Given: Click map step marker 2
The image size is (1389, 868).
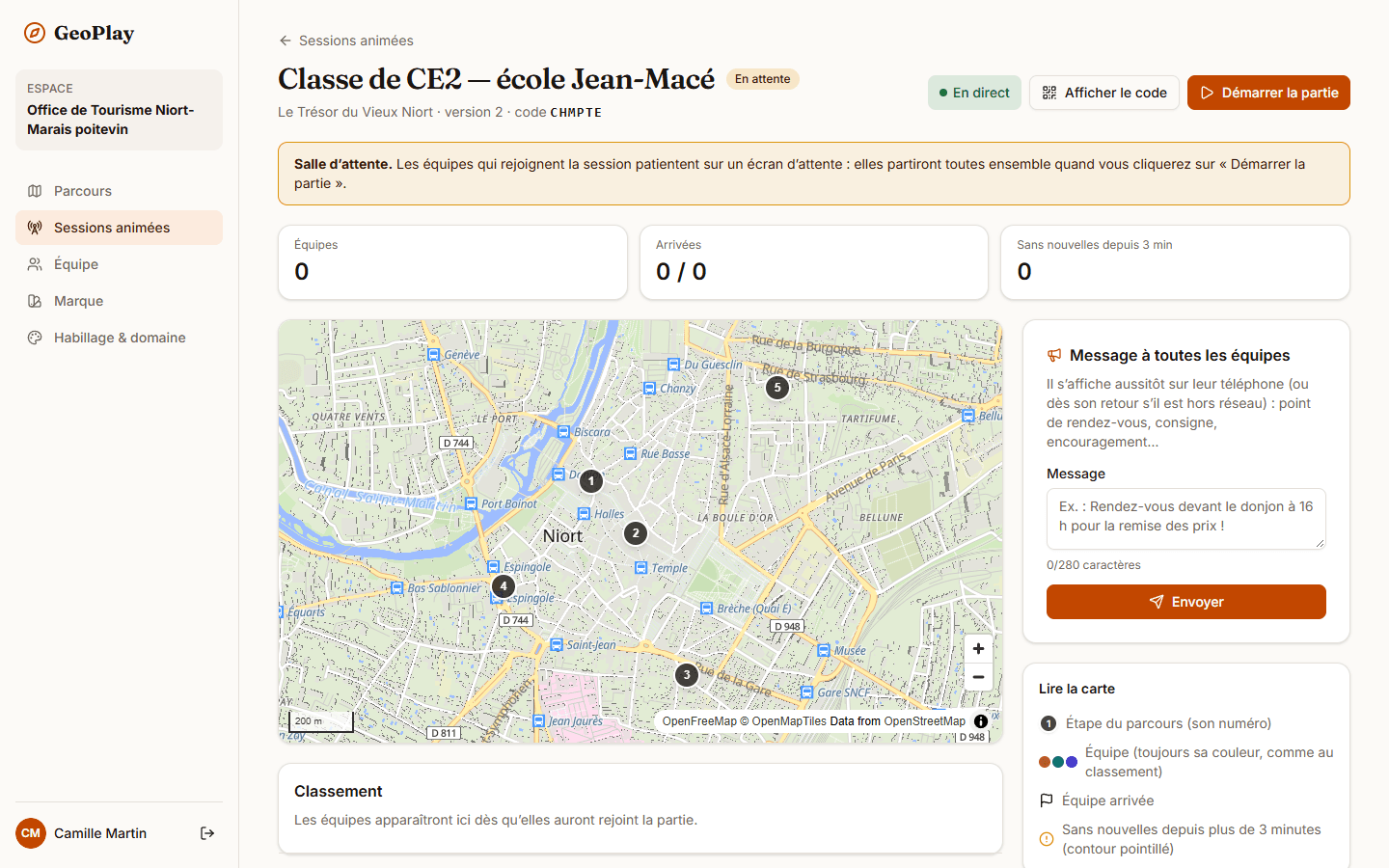Looking at the screenshot, I should click(x=635, y=532).
